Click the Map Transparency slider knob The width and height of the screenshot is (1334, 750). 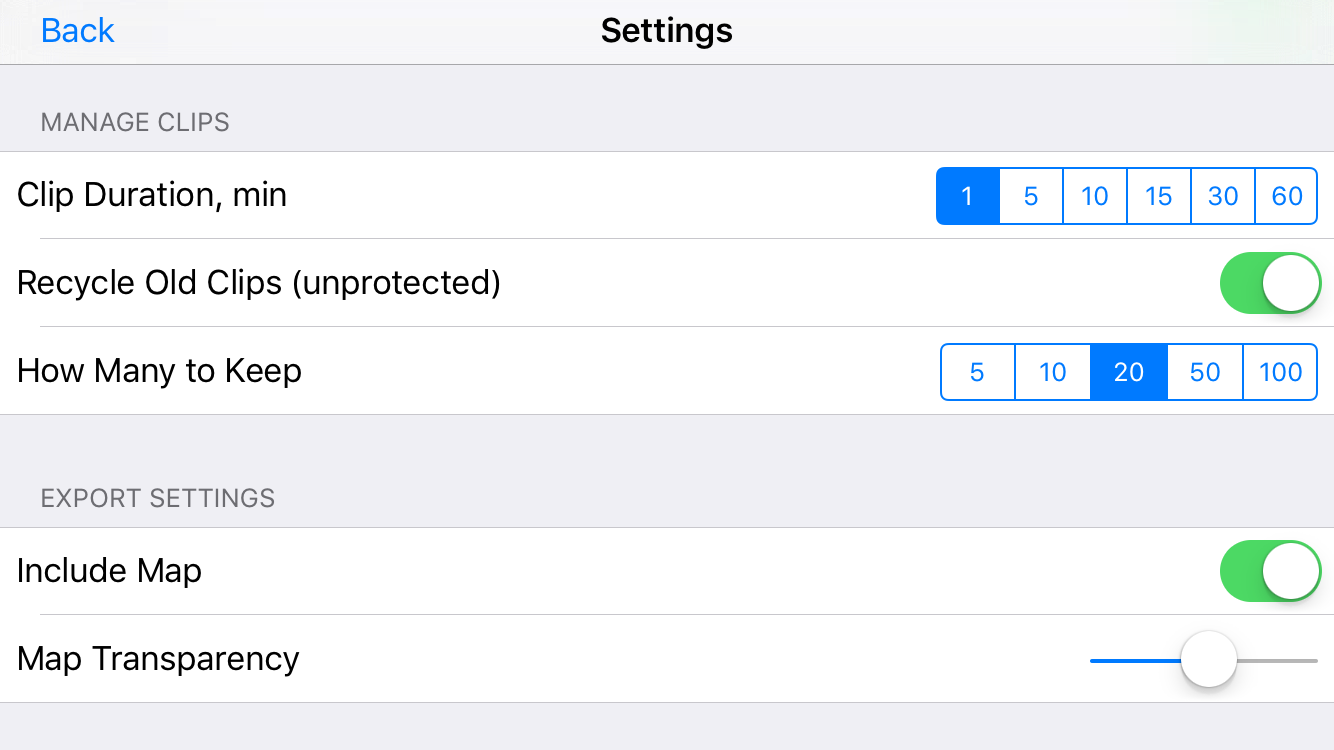(x=1209, y=660)
